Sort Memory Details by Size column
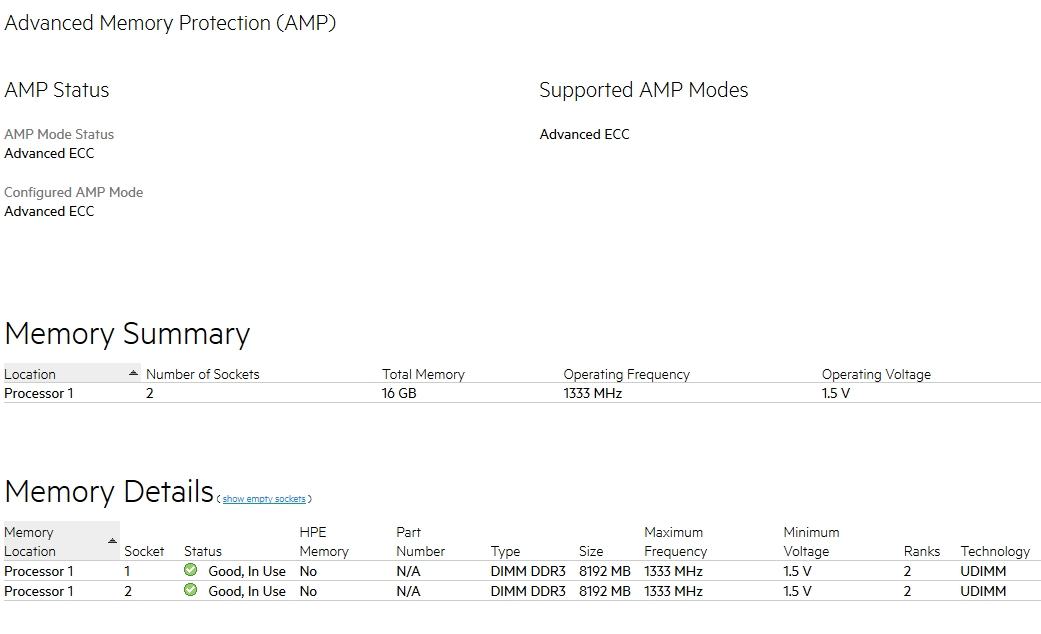 click(591, 551)
